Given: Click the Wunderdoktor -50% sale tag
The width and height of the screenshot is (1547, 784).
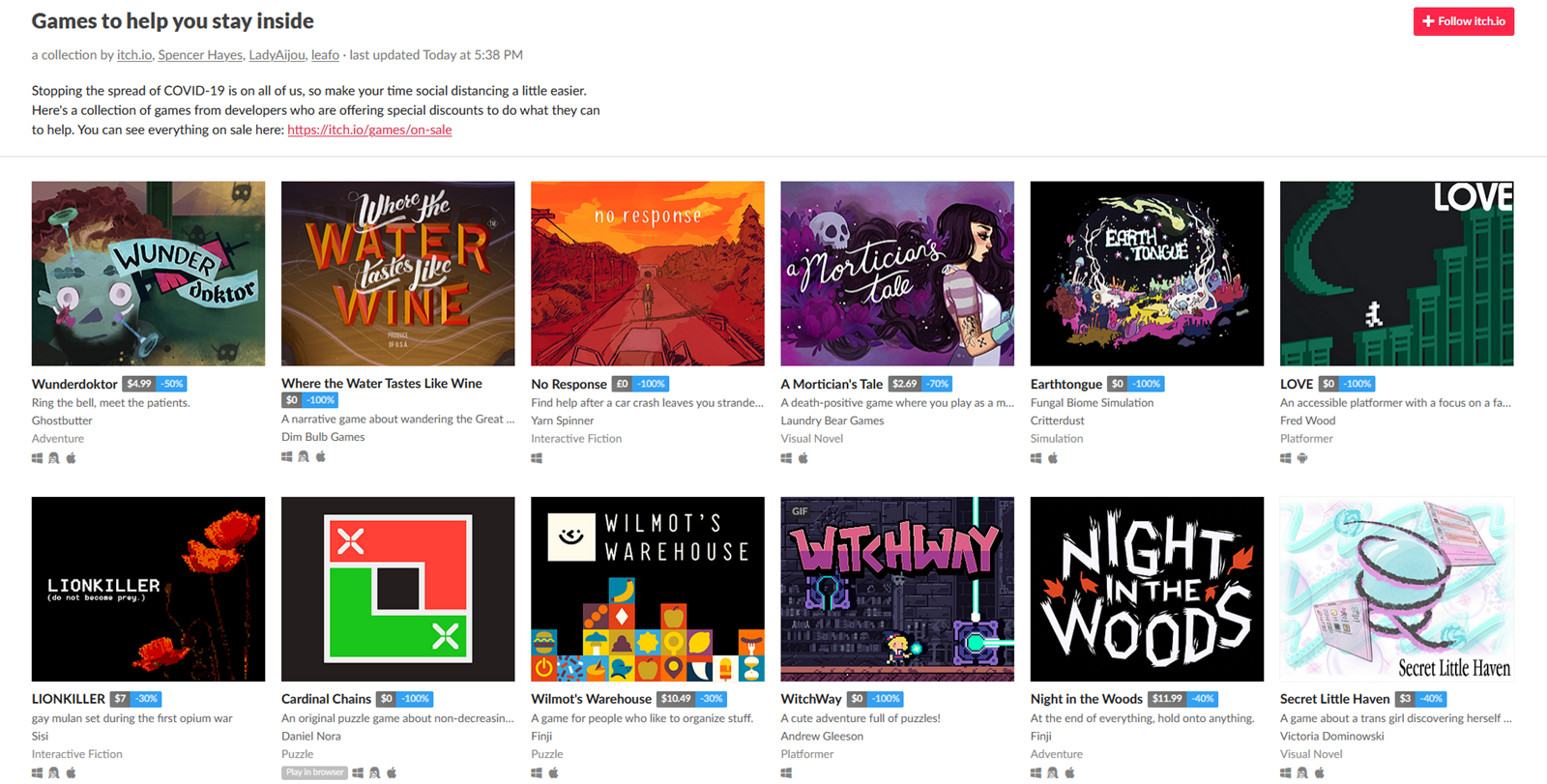Looking at the screenshot, I should [x=172, y=384].
